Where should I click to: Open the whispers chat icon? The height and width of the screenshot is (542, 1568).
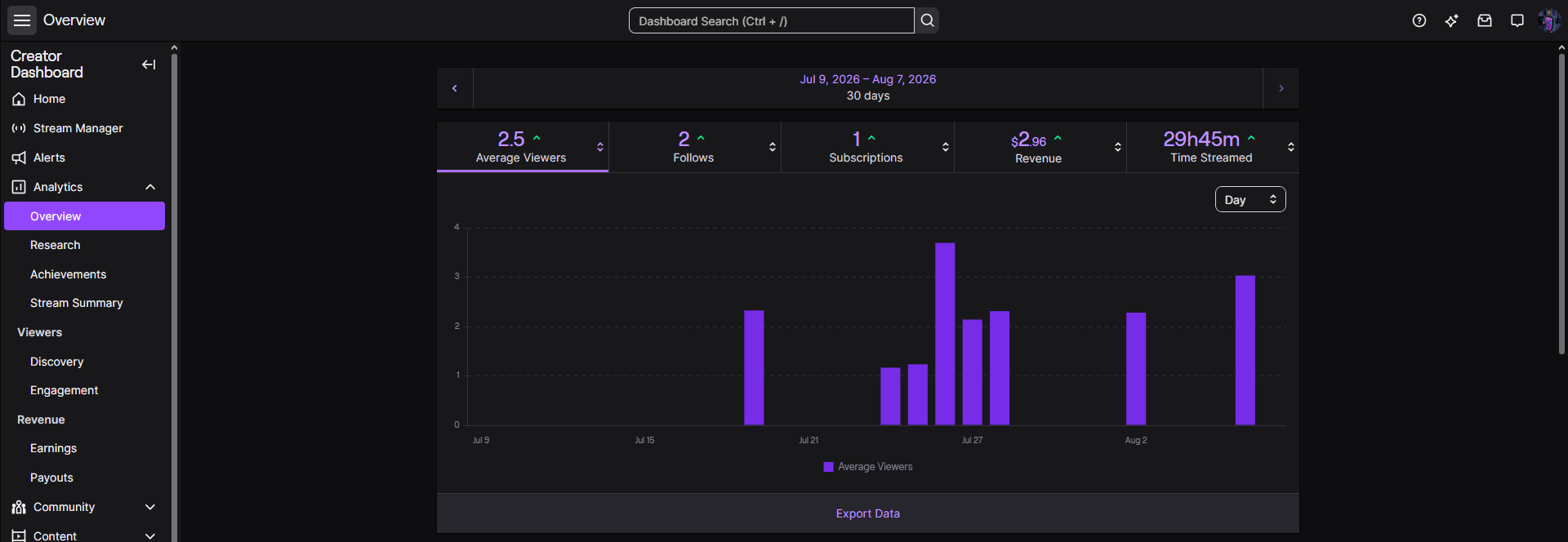1517,20
